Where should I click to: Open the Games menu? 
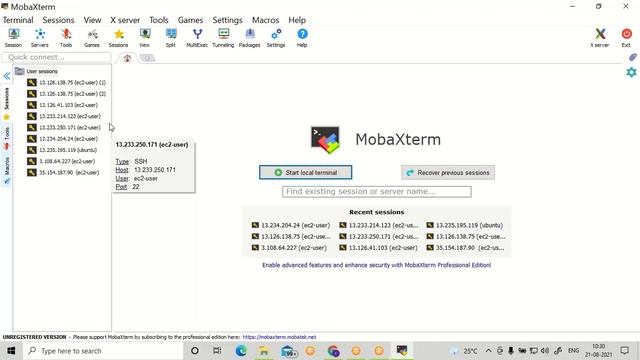(190, 20)
